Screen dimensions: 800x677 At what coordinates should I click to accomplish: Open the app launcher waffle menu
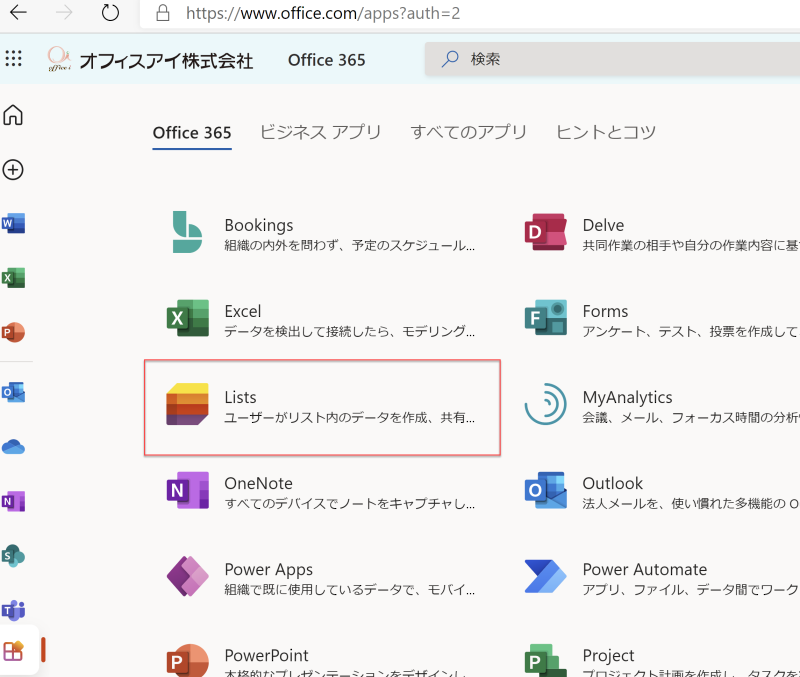pyautogui.click(x=13, y=59)
